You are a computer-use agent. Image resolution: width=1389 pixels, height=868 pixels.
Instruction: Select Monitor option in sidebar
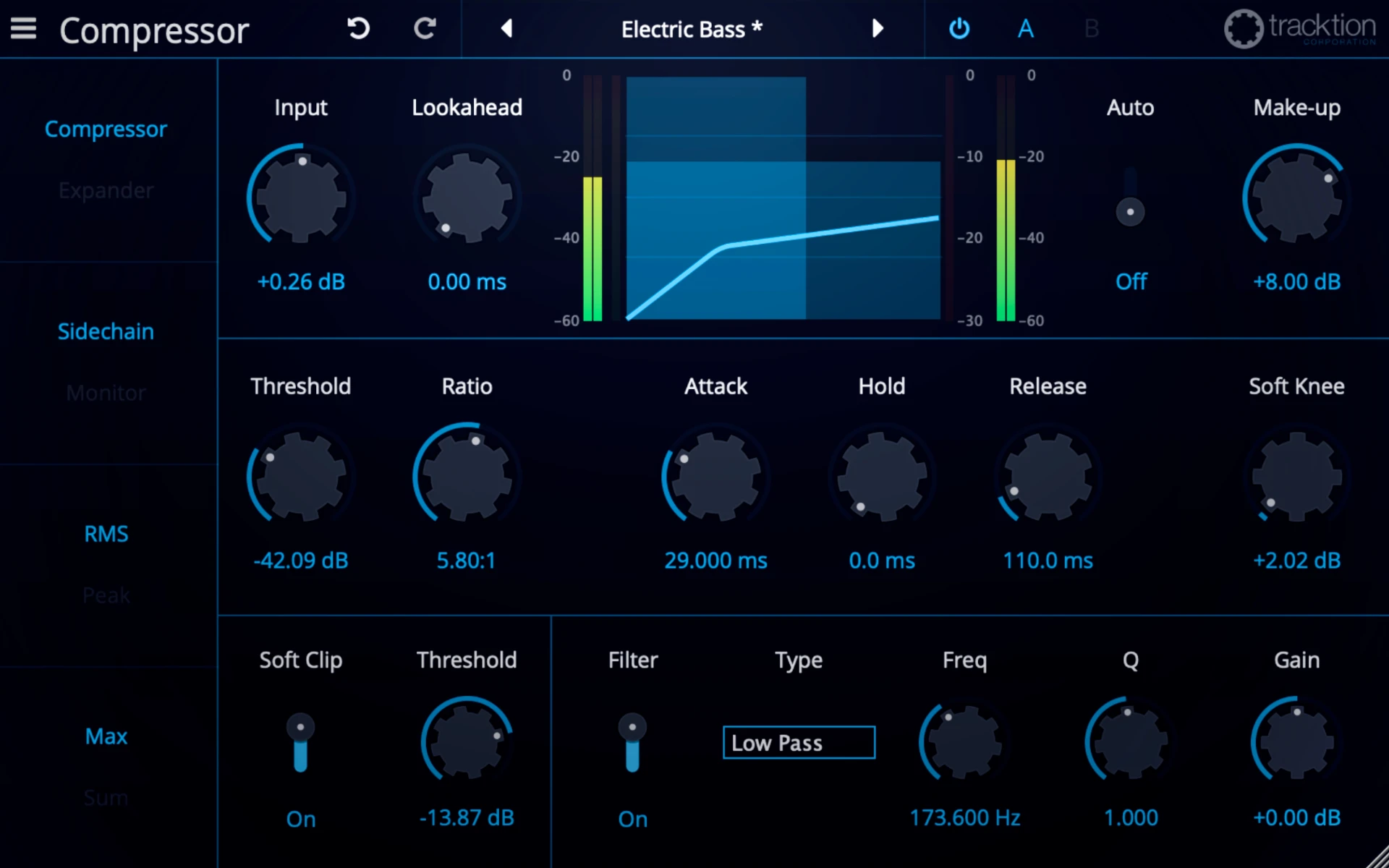click(106, 393)
